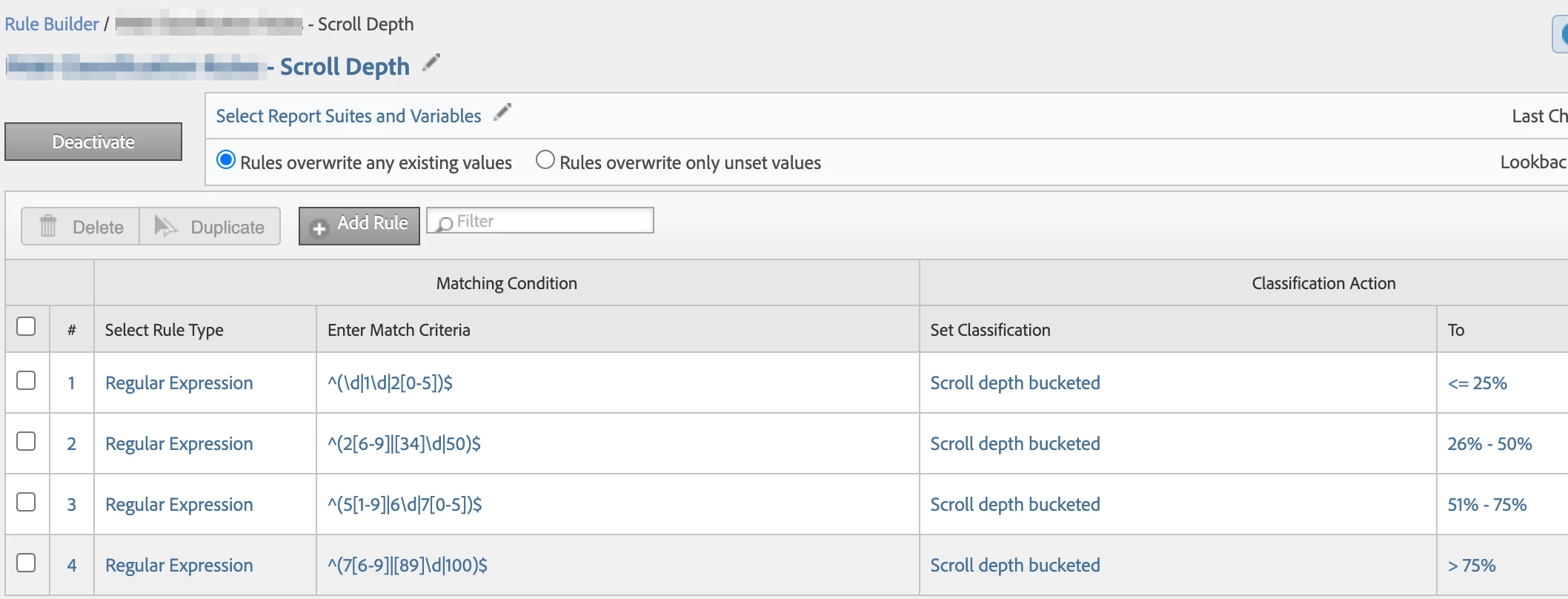Click the magnifier icon in Filter box
The width and height of the screenshot is (1568, 599).
(444, 223)
